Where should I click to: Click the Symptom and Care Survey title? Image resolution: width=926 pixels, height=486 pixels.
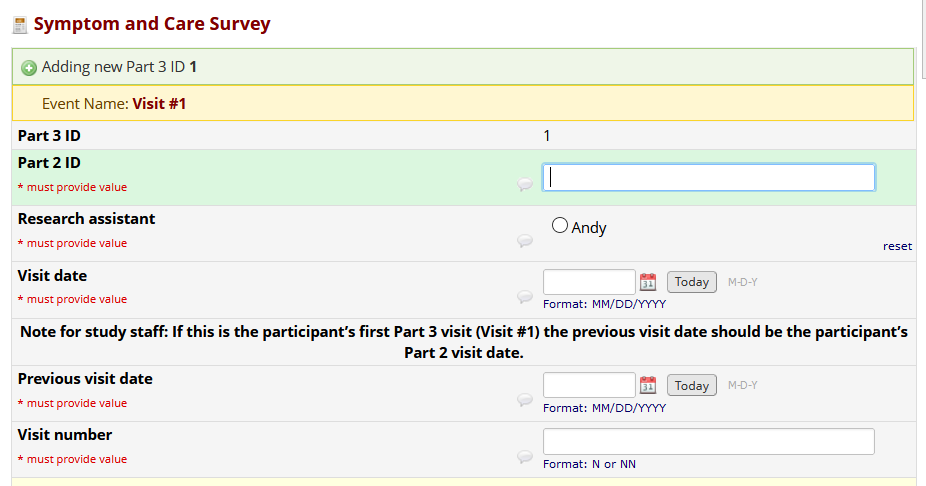pos(152,24)
